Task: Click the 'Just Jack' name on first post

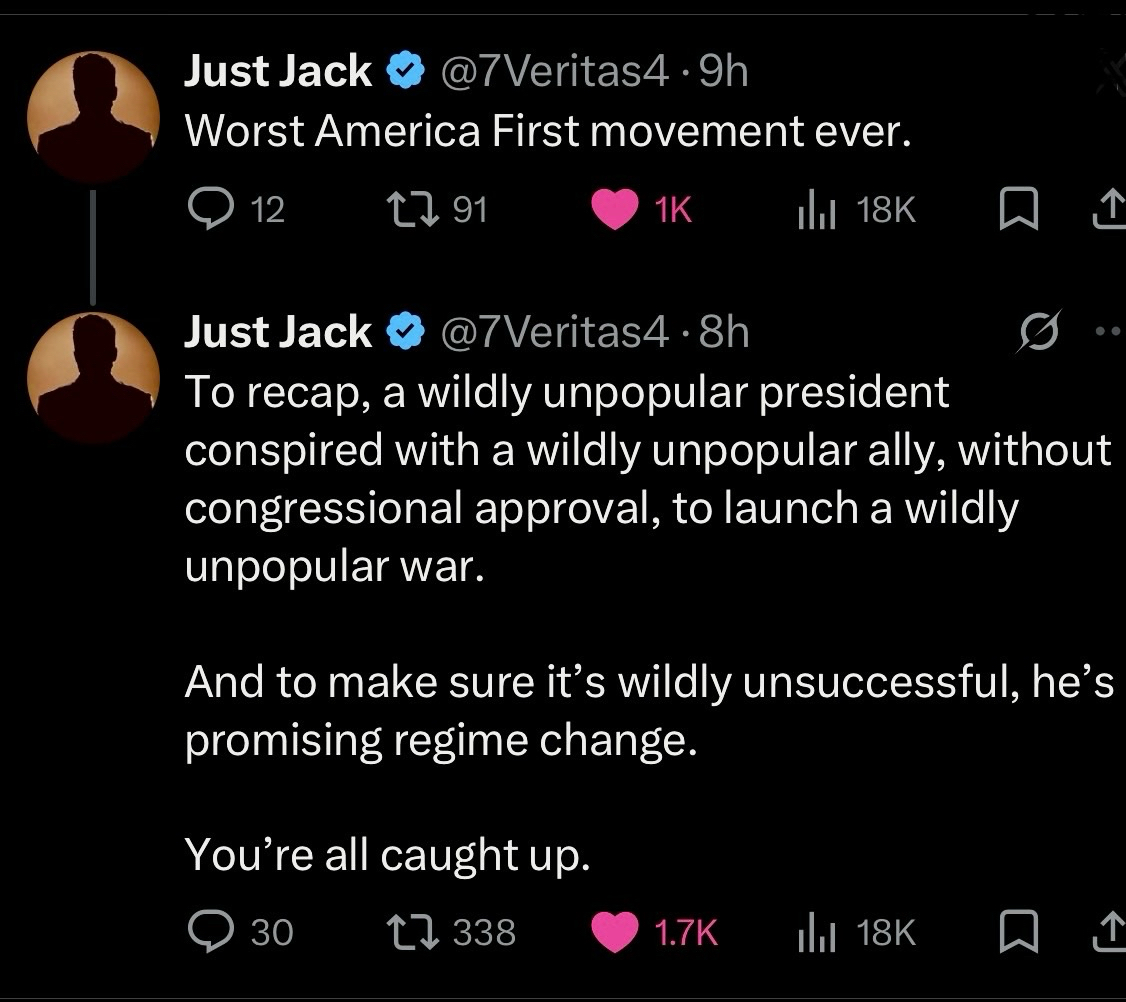Action: click(277, 72)
